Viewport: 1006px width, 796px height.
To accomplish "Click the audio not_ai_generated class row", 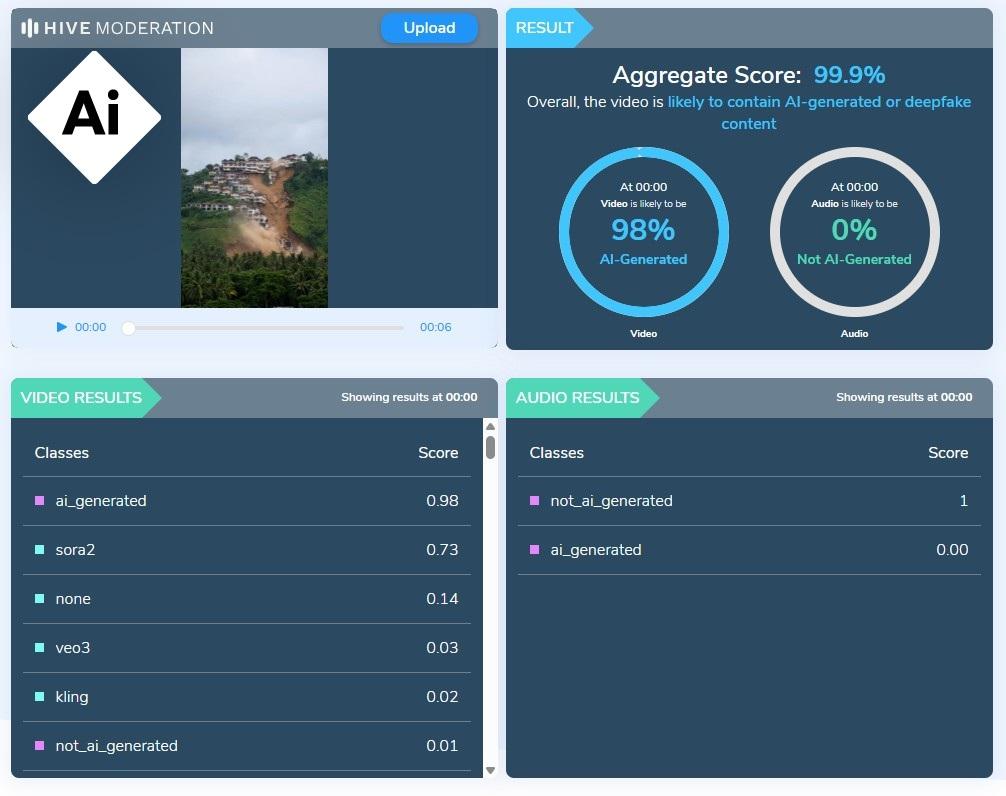I will click(x=749, y=501).
